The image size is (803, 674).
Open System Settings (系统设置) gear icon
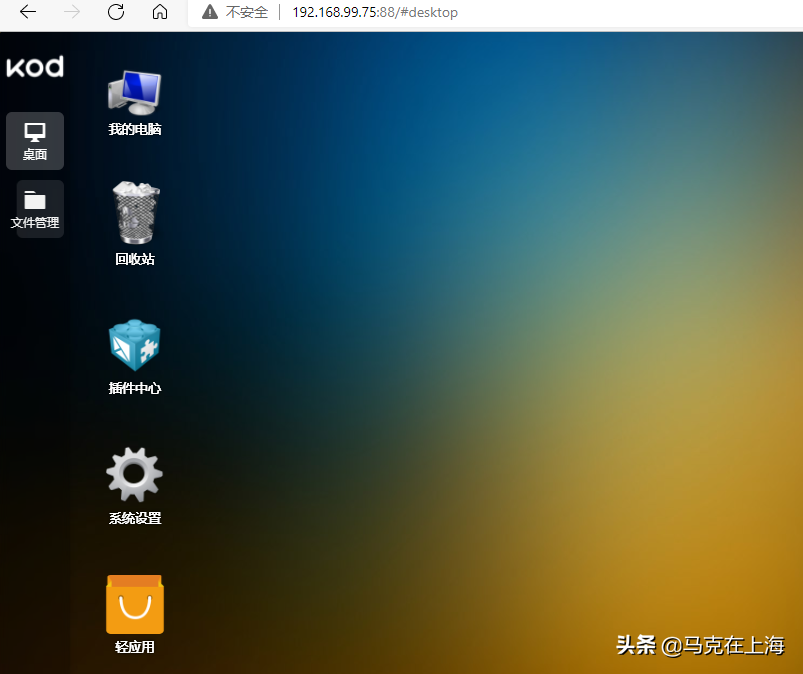pos(134,474)
